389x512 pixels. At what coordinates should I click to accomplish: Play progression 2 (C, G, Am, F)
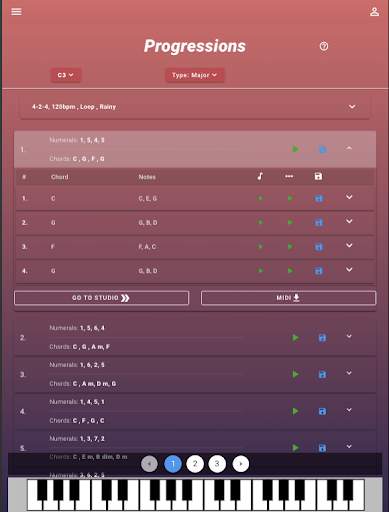[x=295, y=338]
